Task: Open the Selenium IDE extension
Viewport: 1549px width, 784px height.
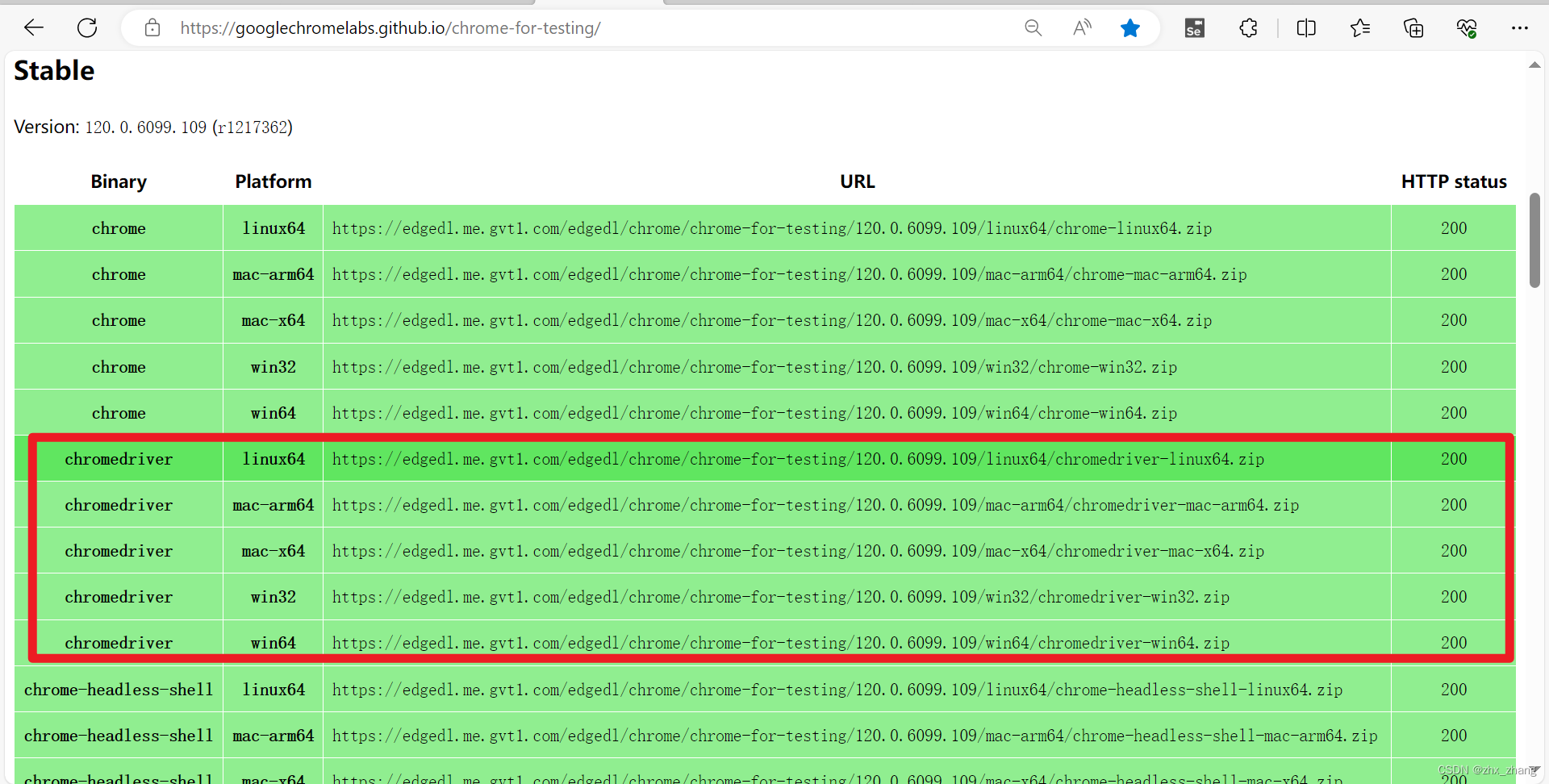Action: 1194,27
